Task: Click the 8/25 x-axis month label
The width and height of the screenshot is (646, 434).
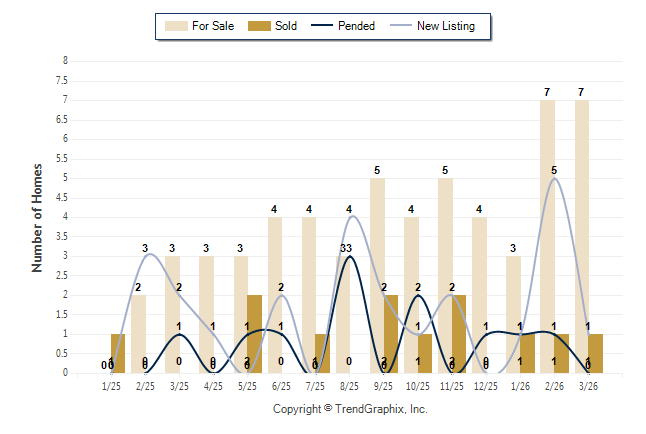Action: tap(349, 385)
